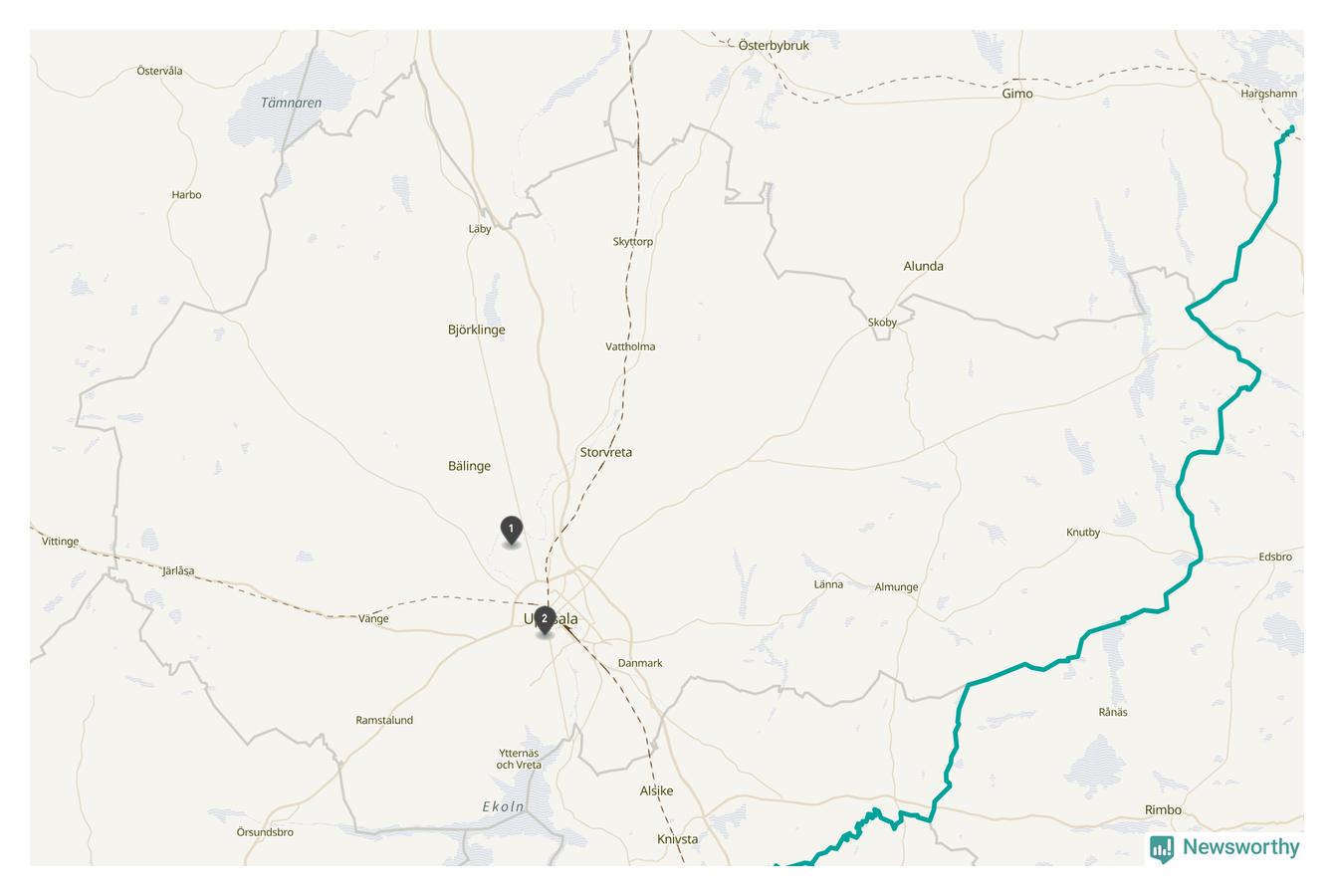Viewport: 1334px width, 896px height.
Task: Click map marker number 2 in Uppsala
Action: pos(545,620)
